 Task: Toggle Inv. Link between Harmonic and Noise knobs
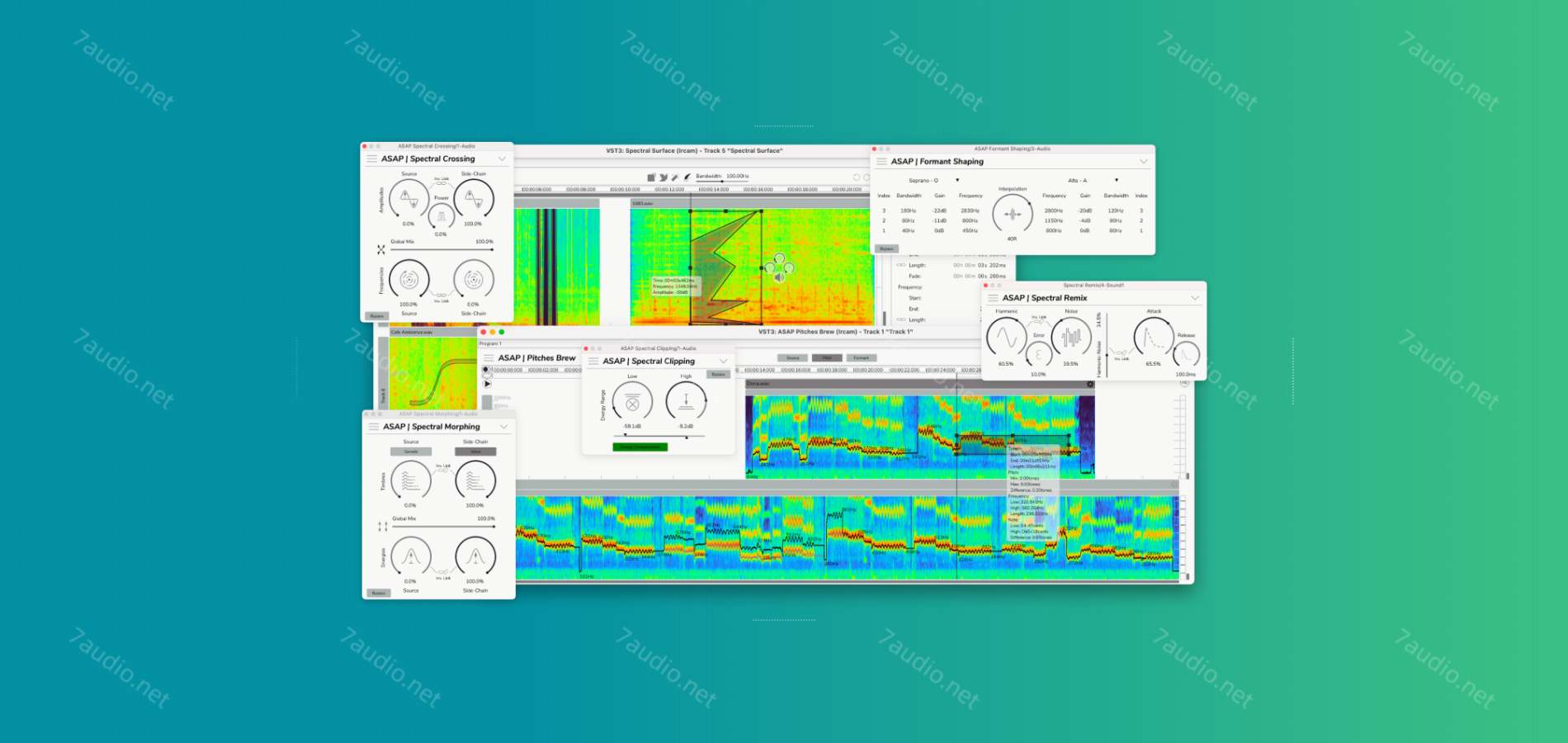tap(1039, 319)
